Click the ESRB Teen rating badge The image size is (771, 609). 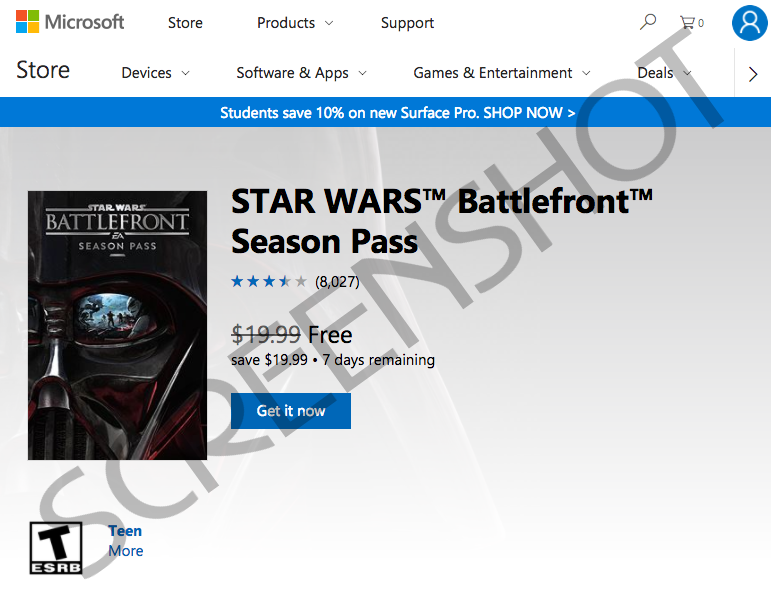click(56, 548)
